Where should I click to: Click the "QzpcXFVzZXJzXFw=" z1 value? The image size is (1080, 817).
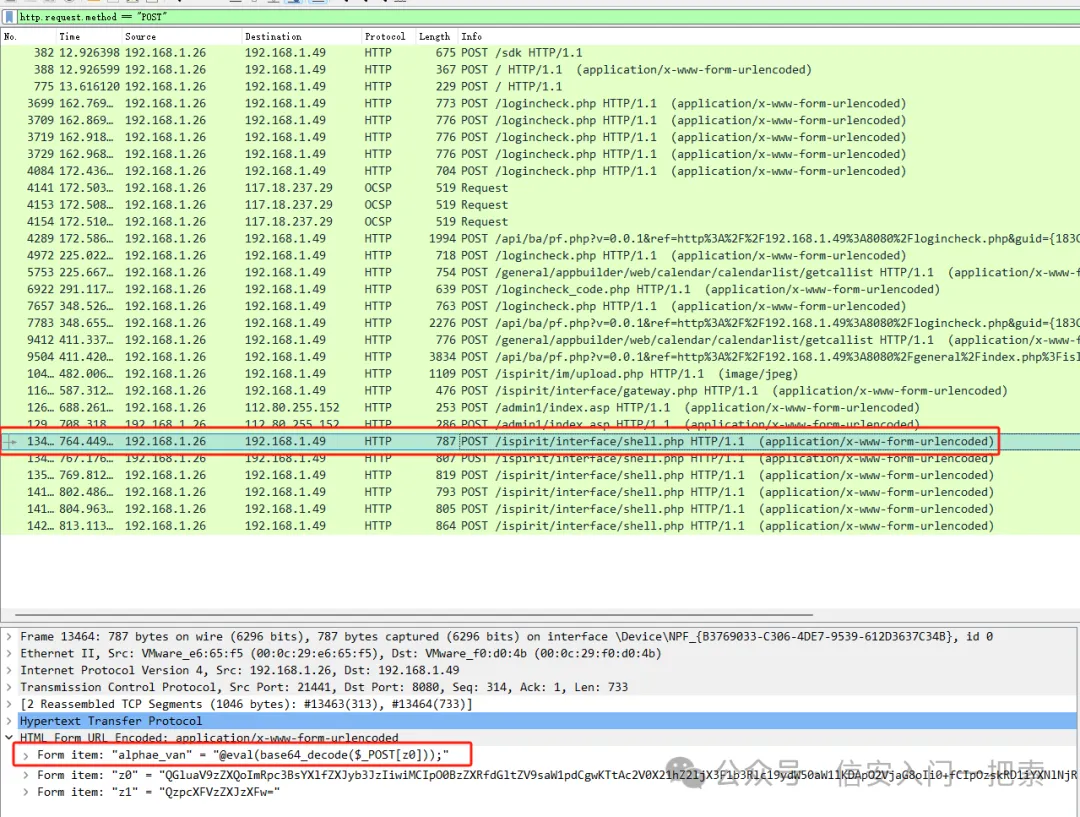coord(219,792)
